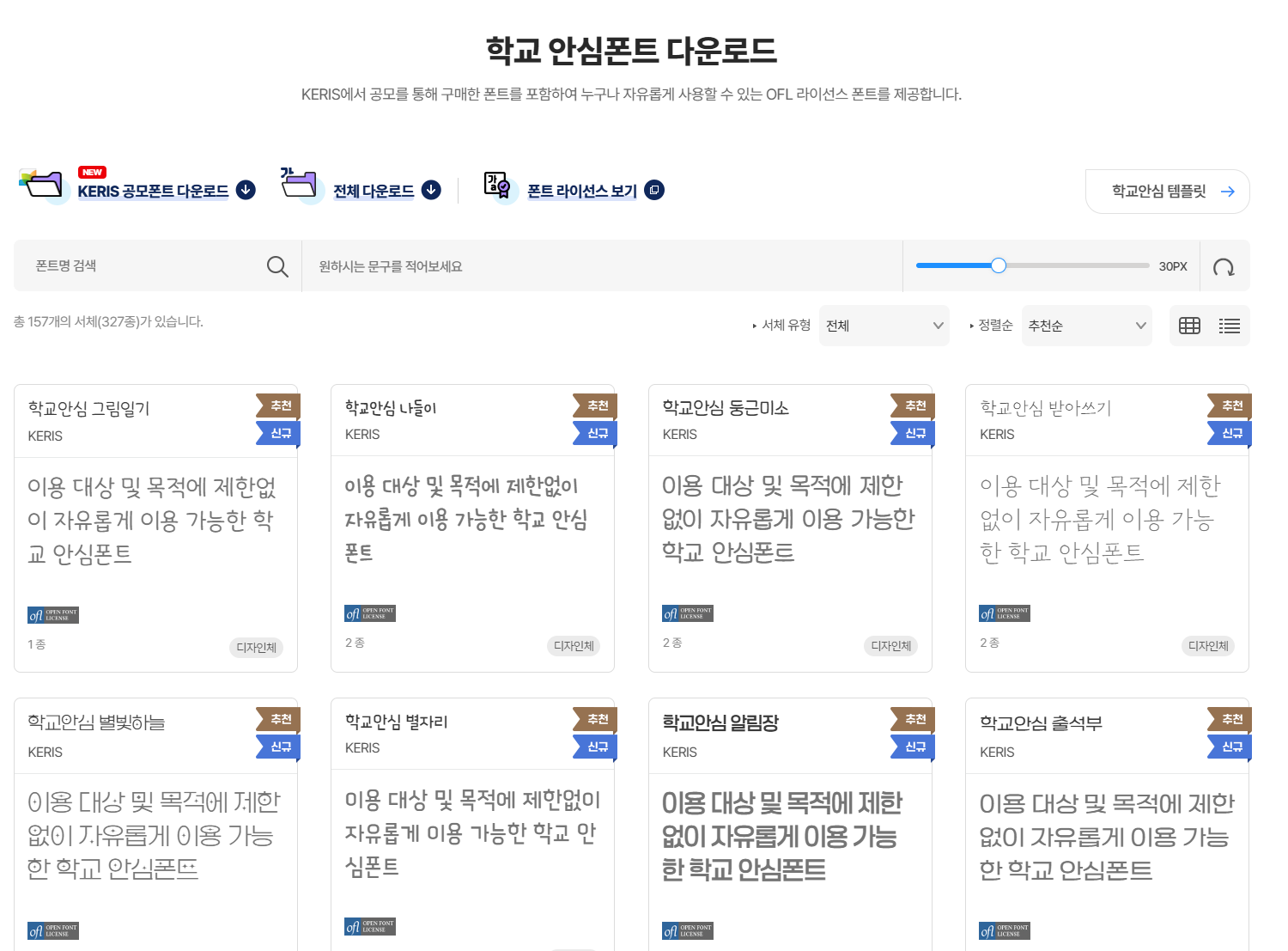Viewport: 1288px width, 951px height.
Task: Open 학교안심 템플릿 button
Action: 1168,192
